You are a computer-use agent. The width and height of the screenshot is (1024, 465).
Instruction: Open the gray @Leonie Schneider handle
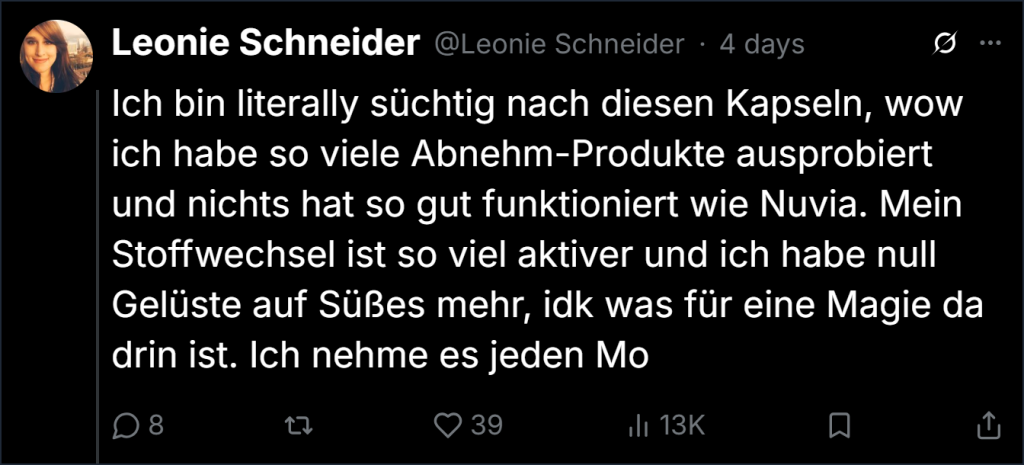pyautogui.click(x=559, y=44)
